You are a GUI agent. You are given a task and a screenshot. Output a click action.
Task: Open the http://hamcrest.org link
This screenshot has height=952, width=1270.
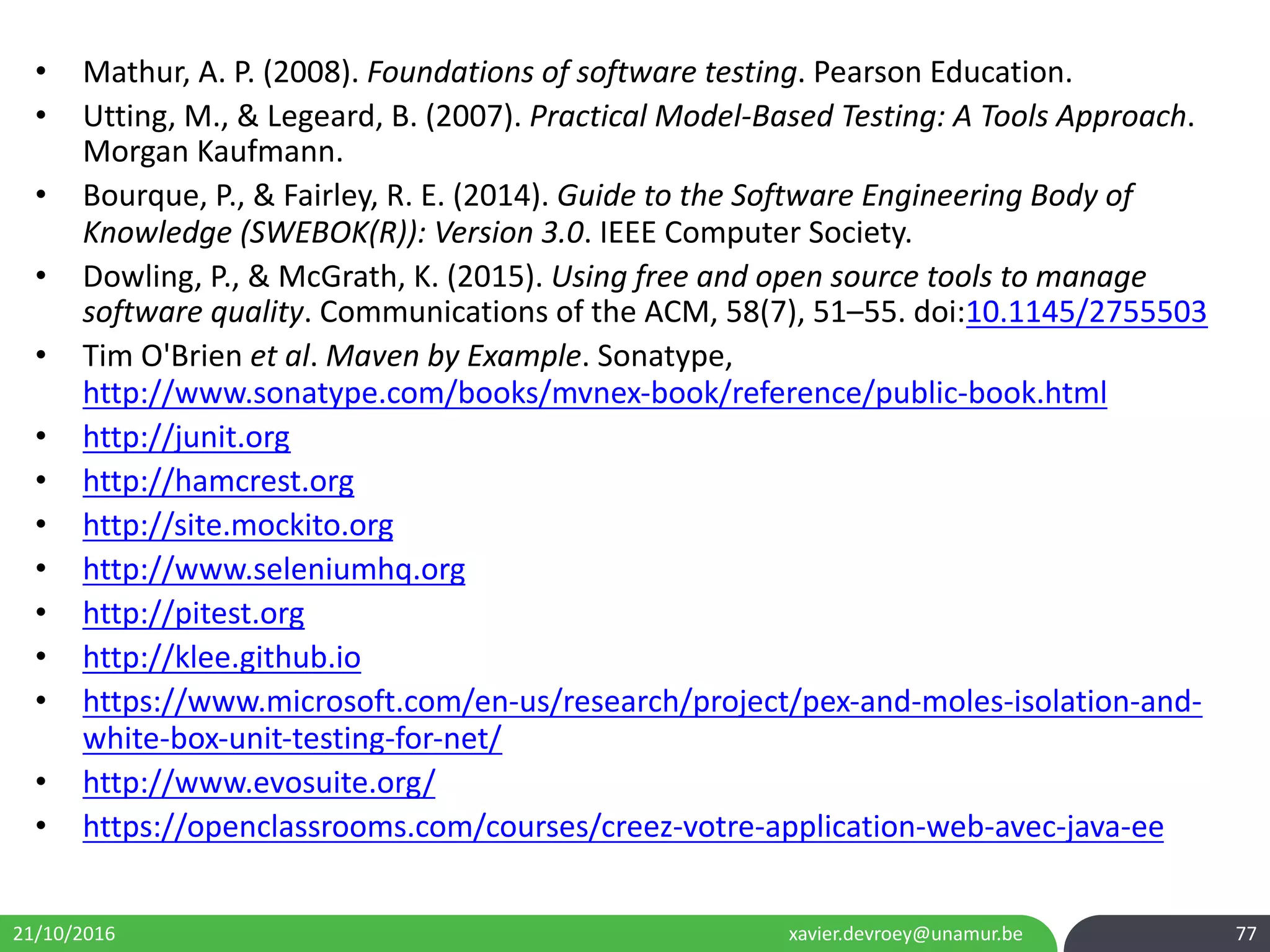218,481
